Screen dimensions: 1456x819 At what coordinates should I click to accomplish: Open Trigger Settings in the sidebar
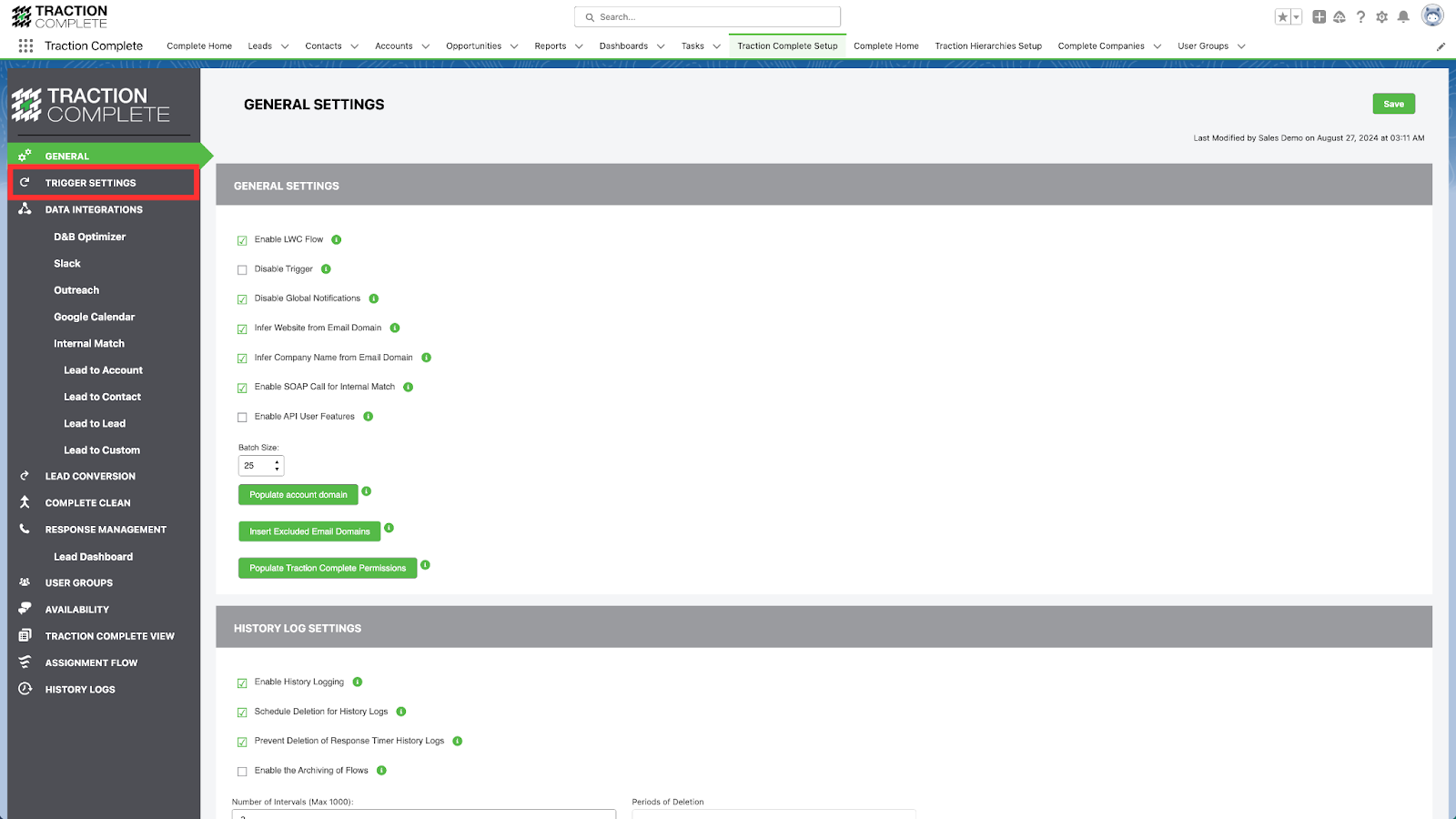91,183
